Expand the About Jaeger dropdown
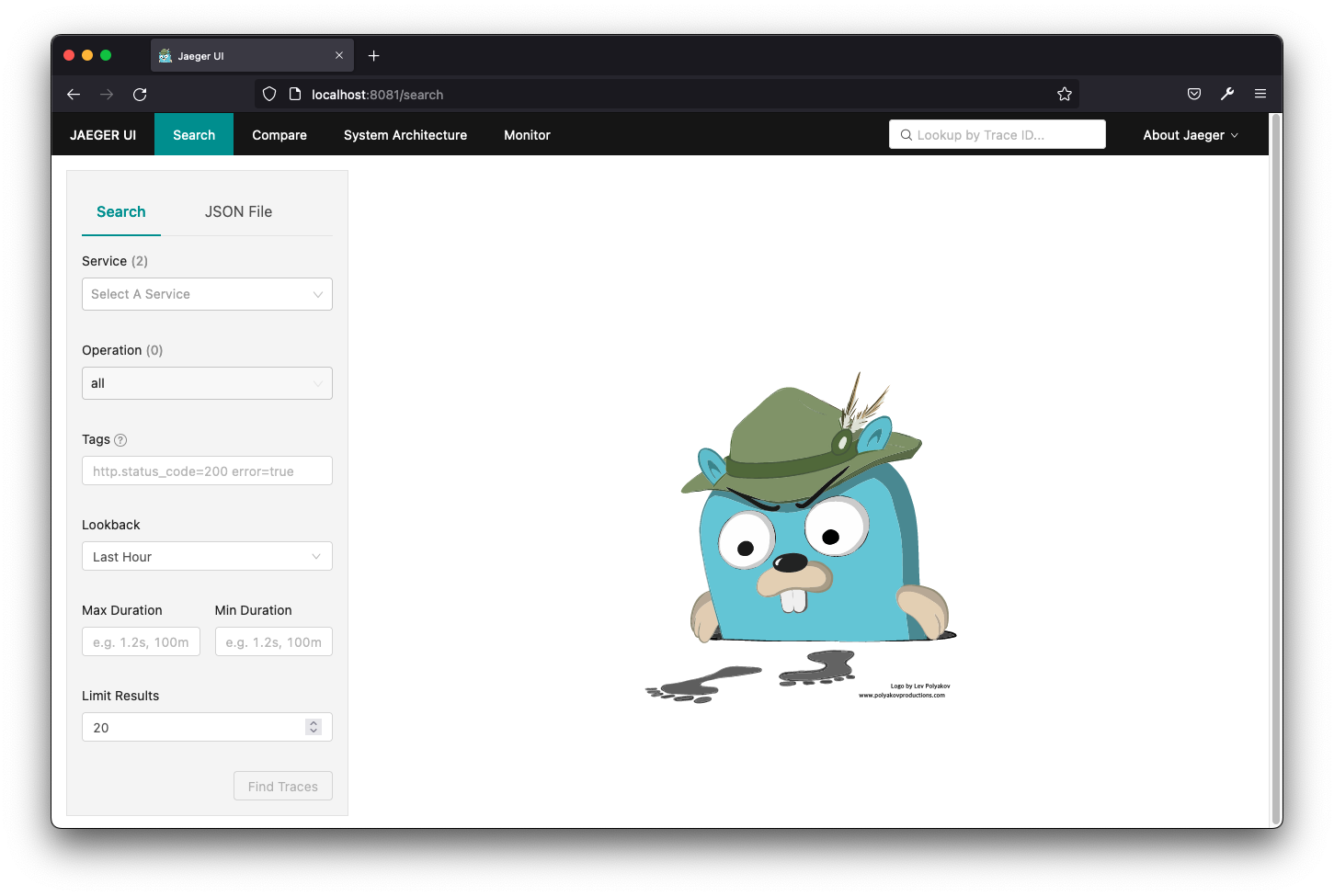This screenshot has height=896, width=1334. [1191, 135]
